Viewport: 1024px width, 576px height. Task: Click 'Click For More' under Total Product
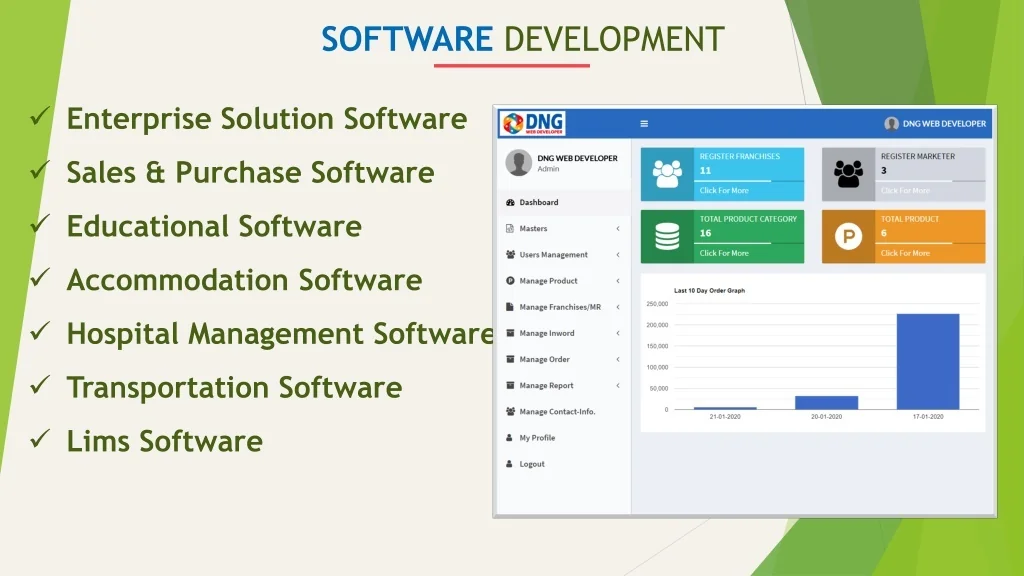click(905, 254)
